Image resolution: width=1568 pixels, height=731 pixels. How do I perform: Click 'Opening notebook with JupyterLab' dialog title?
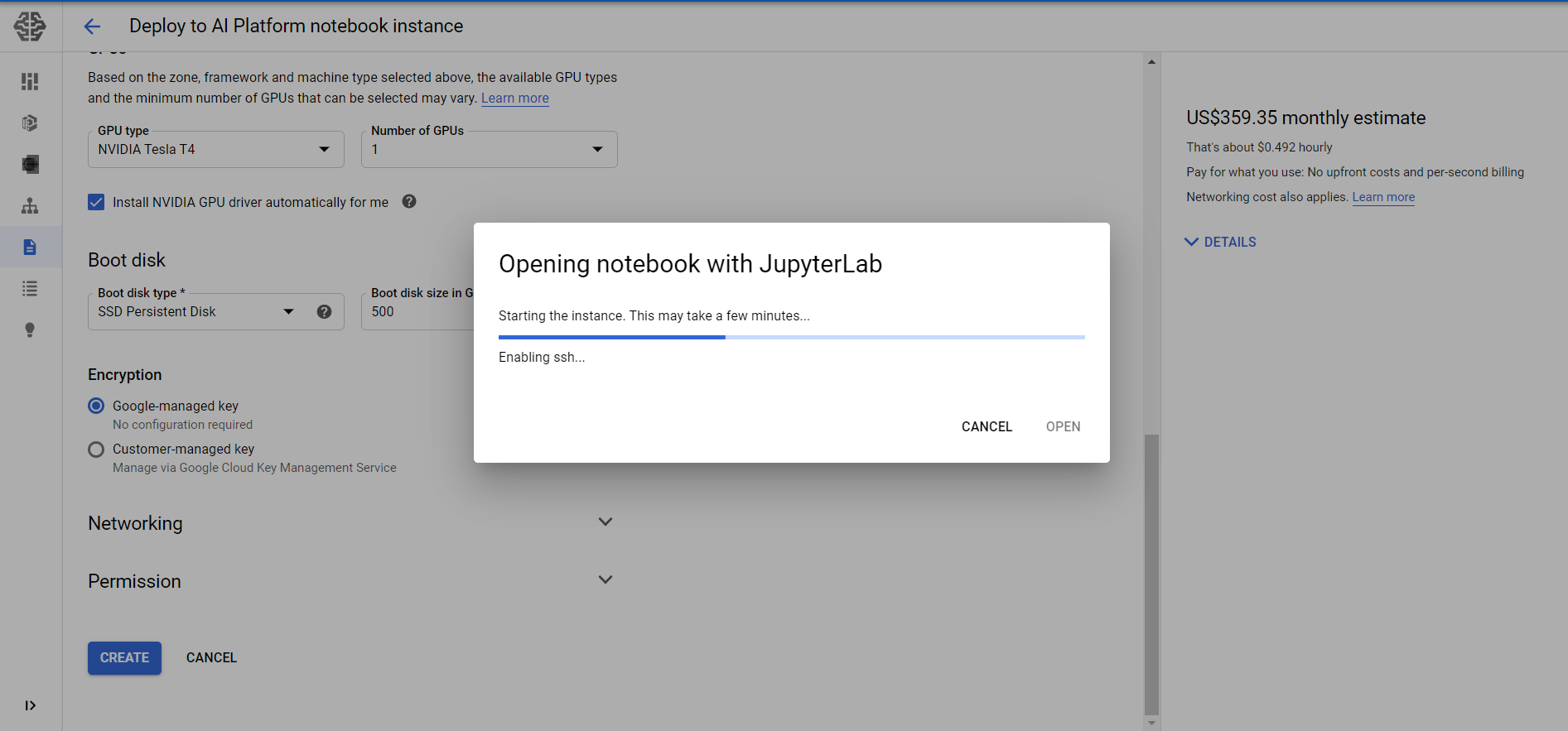(690, 263)
